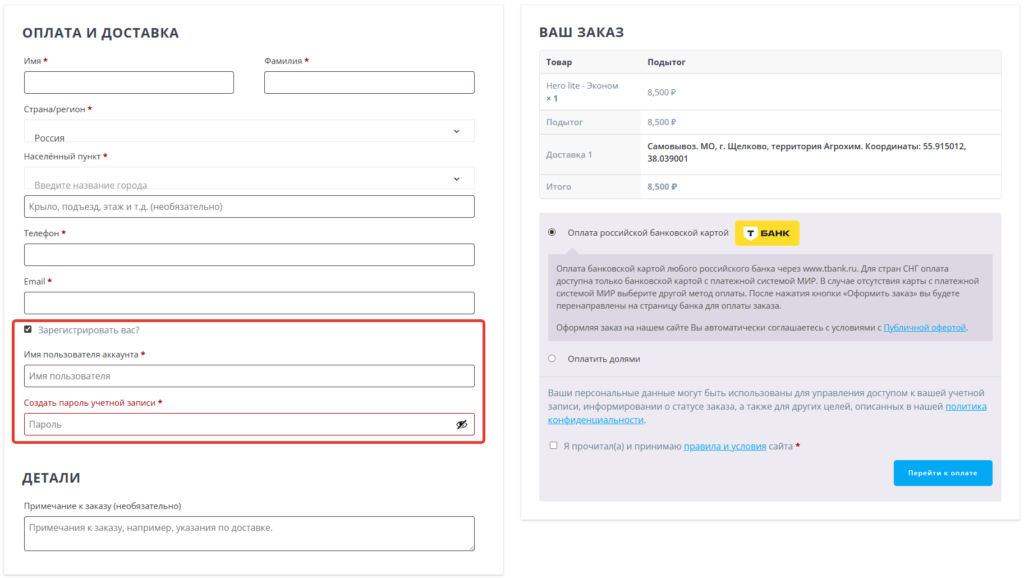Click the T-Bank logo badge
The height and width of the screenshot is (578, 1024).
(x=767, y=233)
